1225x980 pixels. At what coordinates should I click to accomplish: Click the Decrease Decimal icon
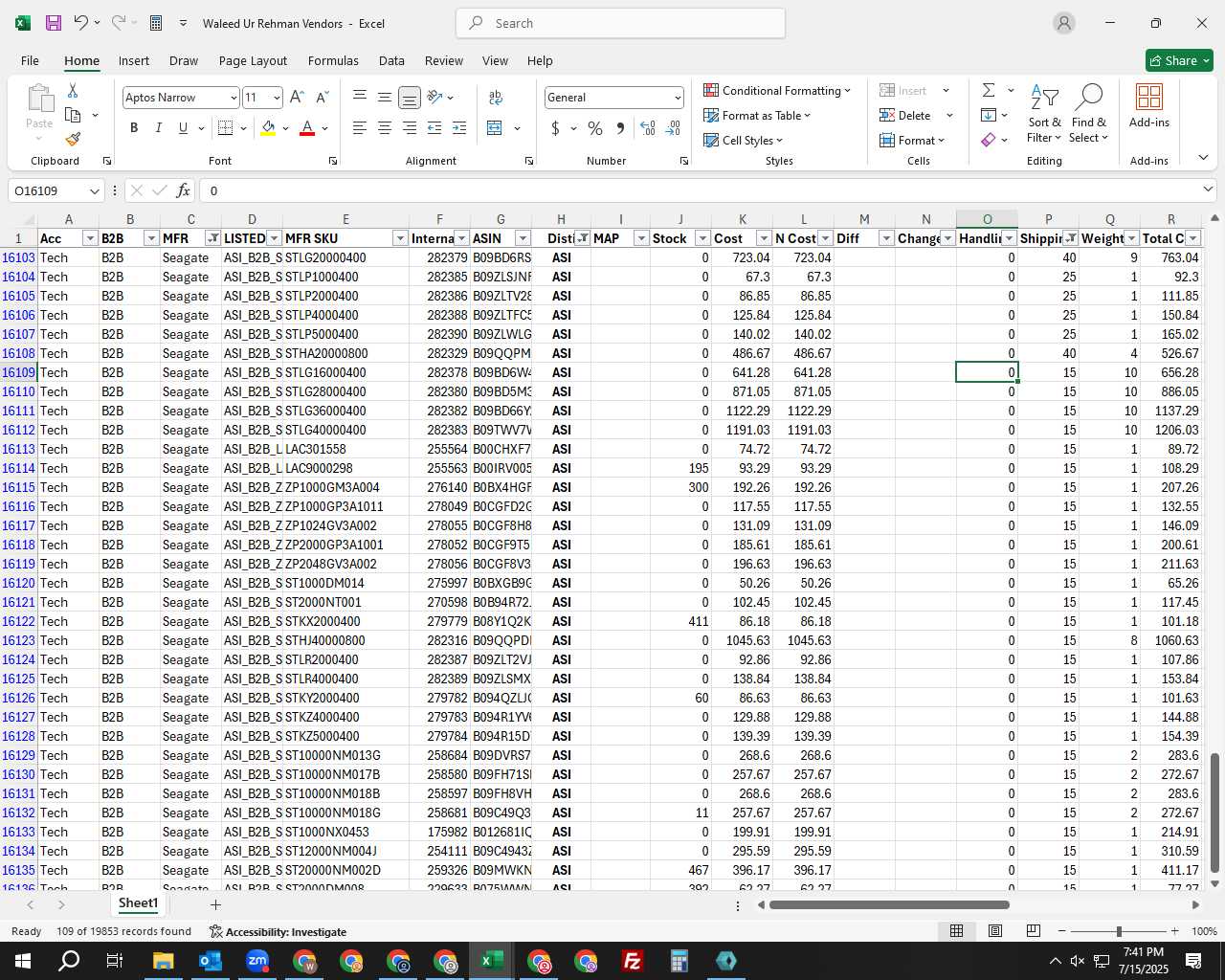click(x=673, y=127)
